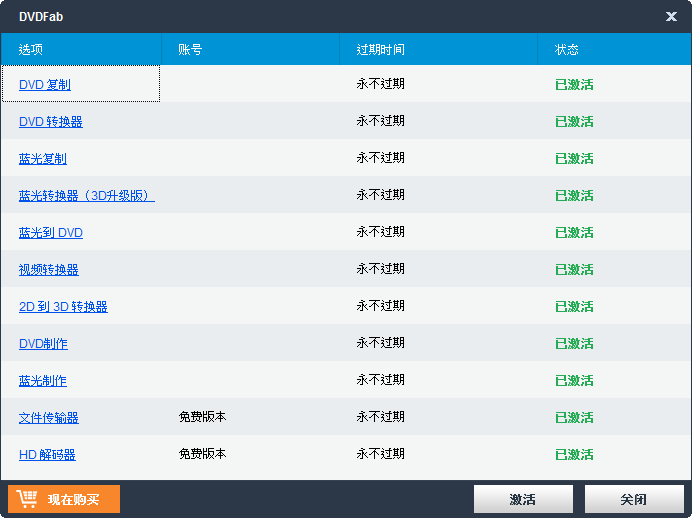Open the DVD 复制 link
This screenshot has height=518, width=692.
click(45, 85)
